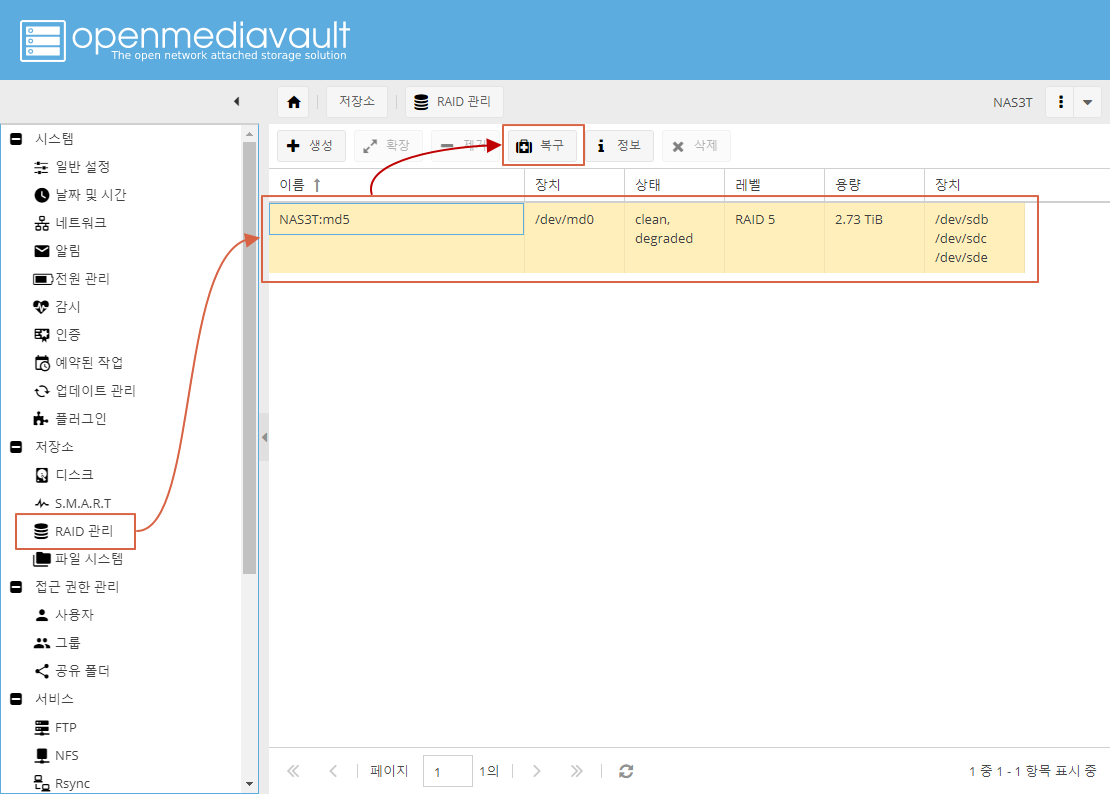Click the sidebar scrollbar up arrow
Screen dimensions: 1110x794
pyautogui.click(x=249, y=134)
